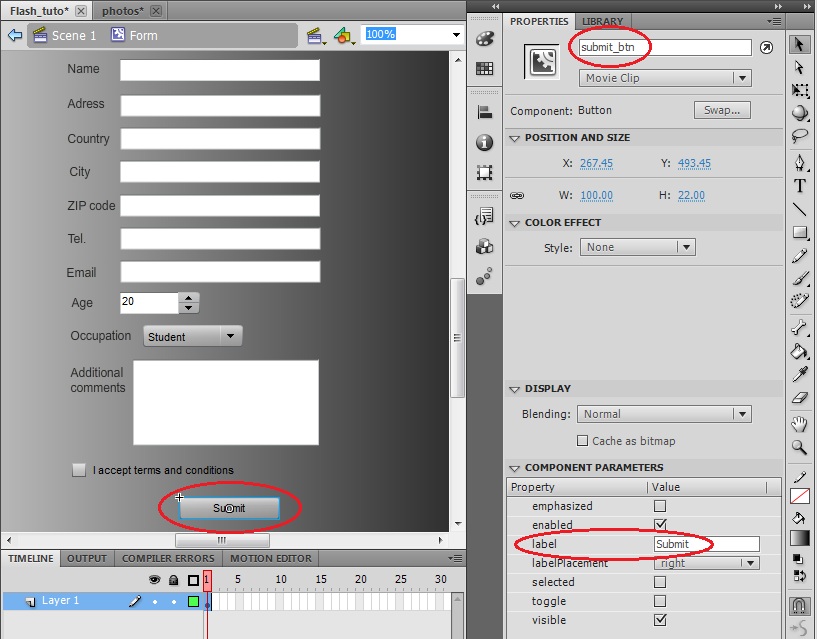Open the Color palette panel icon
The height and width of the screenshot is (639, 817).
(x=485, y=39)
